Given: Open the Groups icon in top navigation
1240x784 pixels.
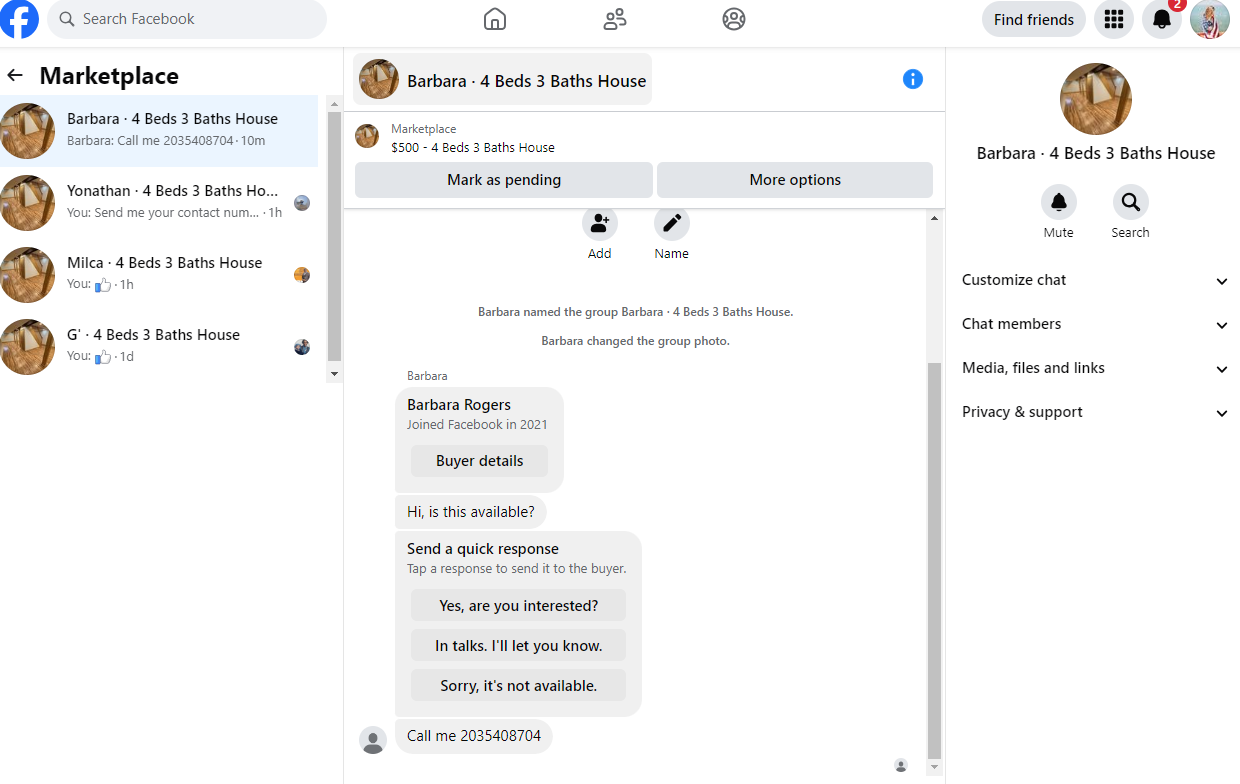Looking at the screenshot, I should [734, 19].
